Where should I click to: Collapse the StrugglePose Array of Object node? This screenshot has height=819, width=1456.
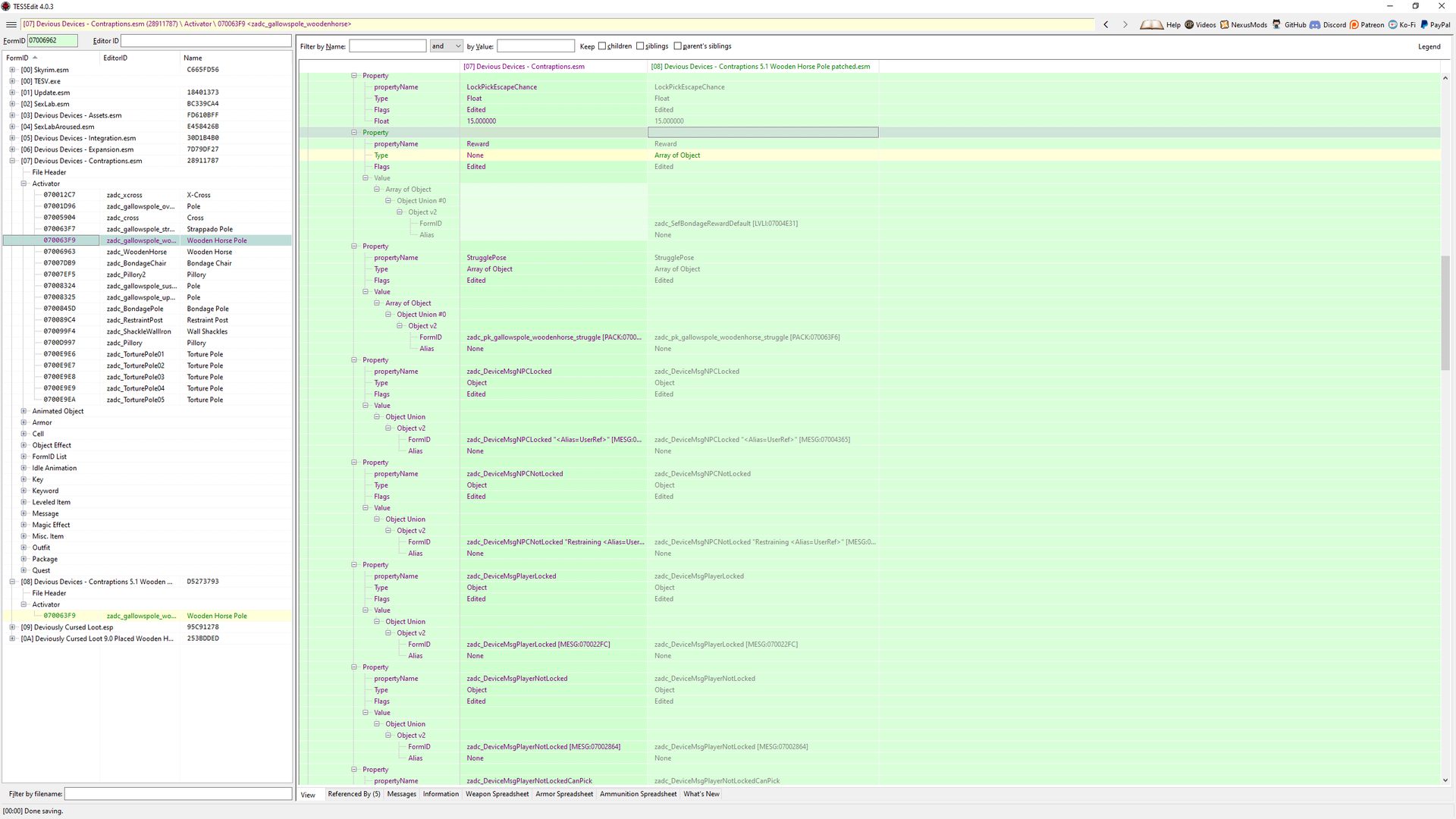pyautogui.click(x=377, y=303)
